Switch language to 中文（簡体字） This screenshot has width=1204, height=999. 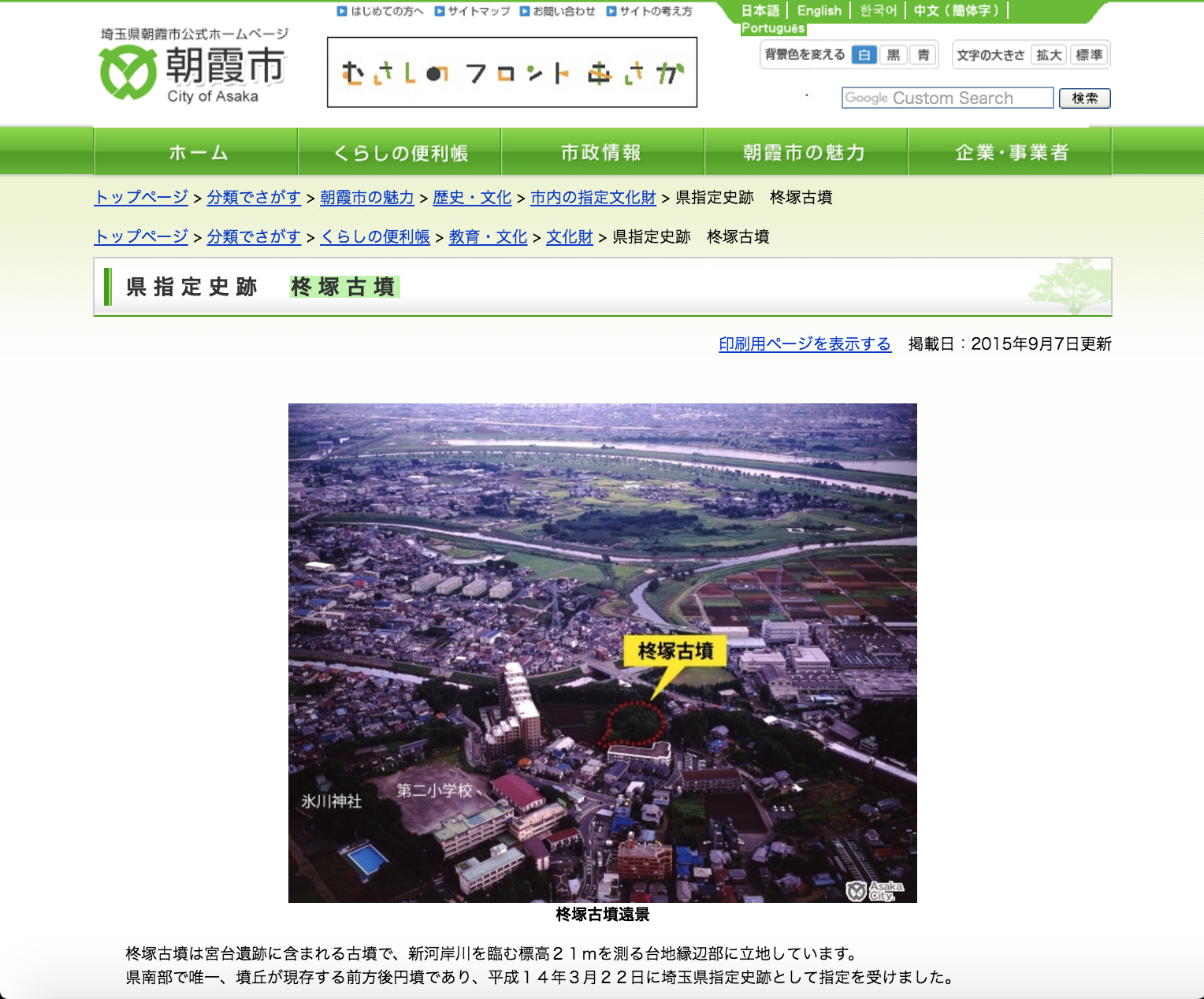point(957,11)
